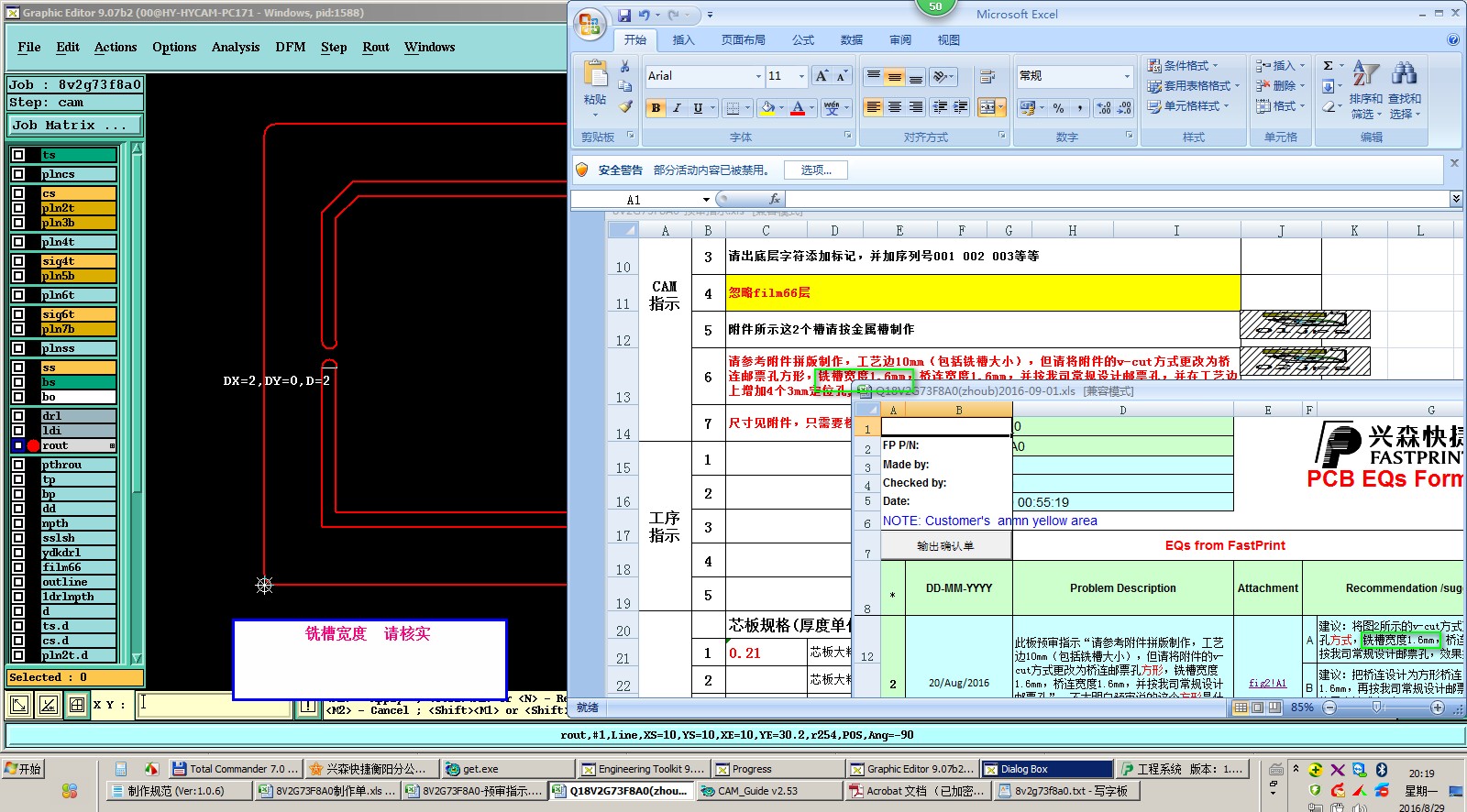This screenshot has height=812, width=1467.
Task: Toggle the checkbox for layer outline
Action: (18, 582)
